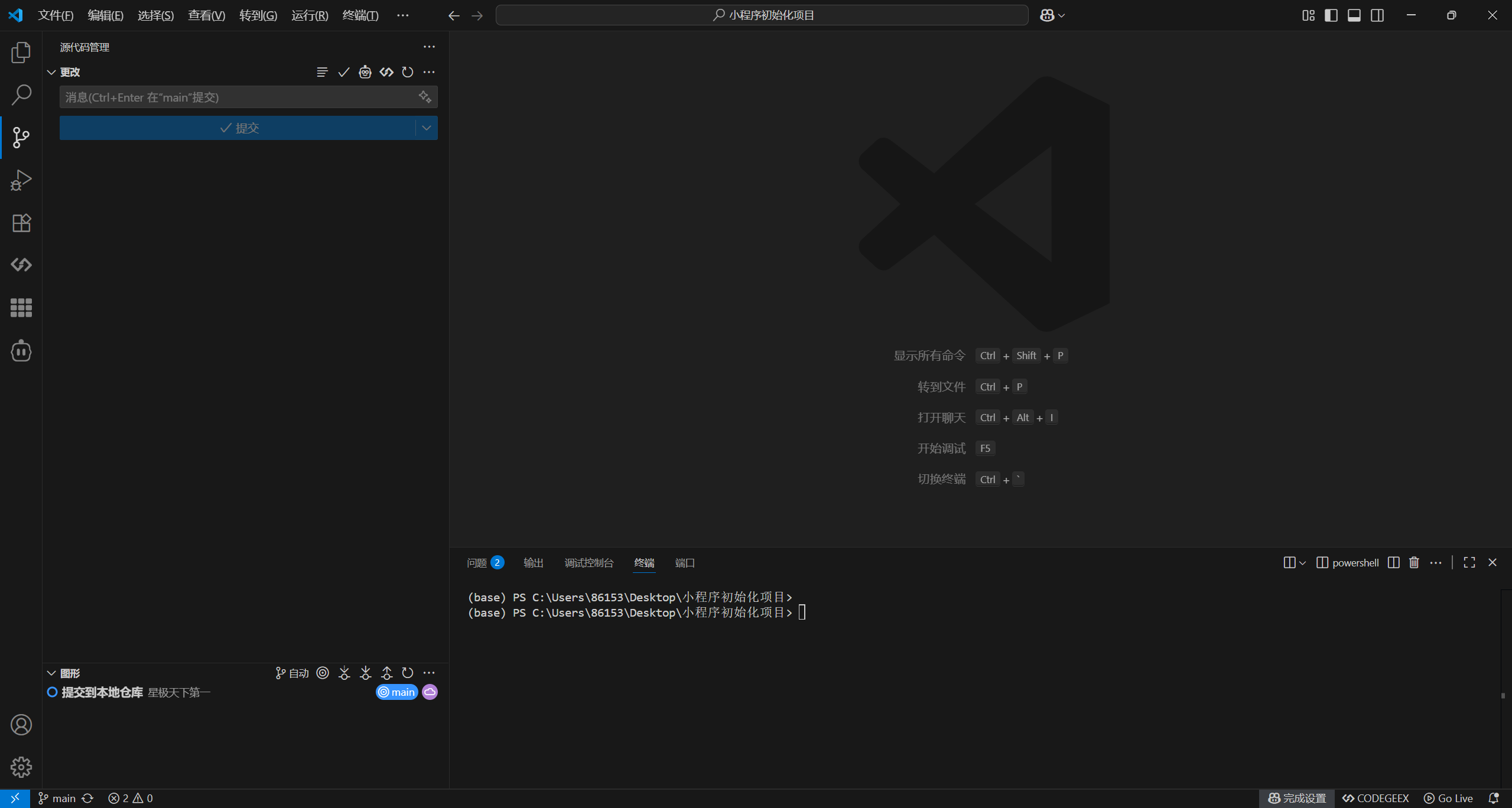Open the 自动 branch picker in 图形
Screen dimensions: 1512x808
pos(292,673)
